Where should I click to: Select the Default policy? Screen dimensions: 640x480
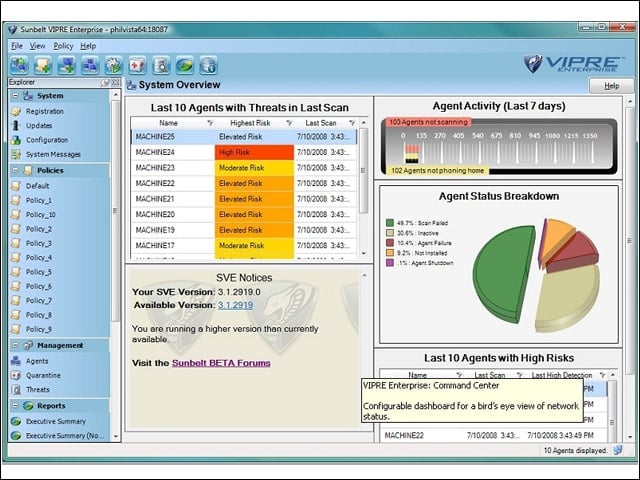pyautogui.click(x=37, y=186)
